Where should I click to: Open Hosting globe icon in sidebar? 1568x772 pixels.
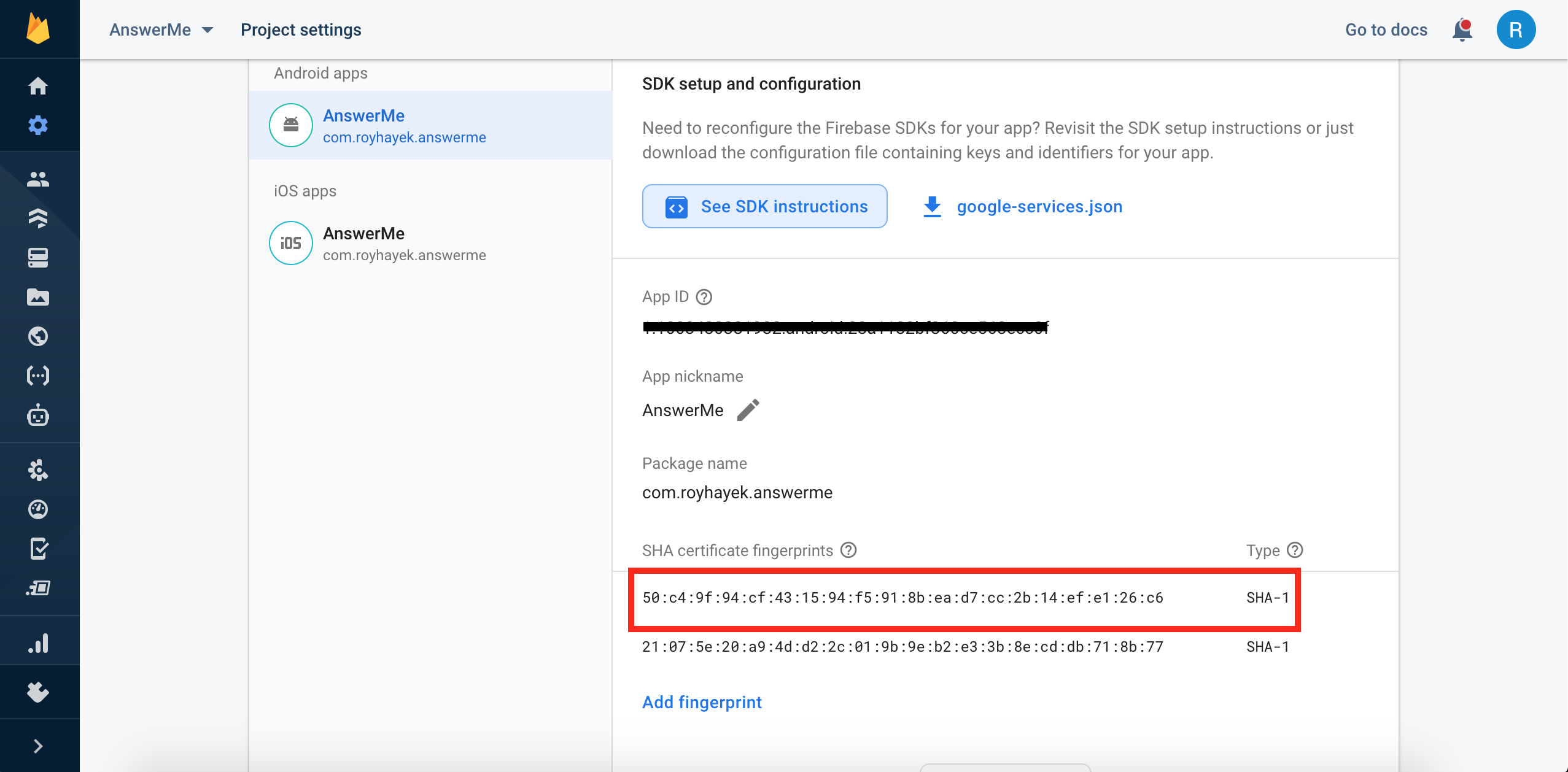[38, 336]
